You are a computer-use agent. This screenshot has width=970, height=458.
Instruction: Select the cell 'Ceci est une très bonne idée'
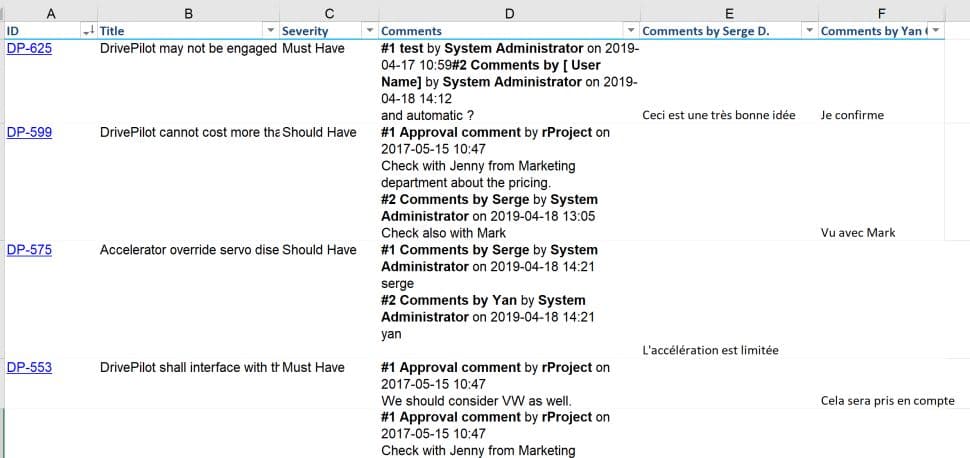click(719, 115)
